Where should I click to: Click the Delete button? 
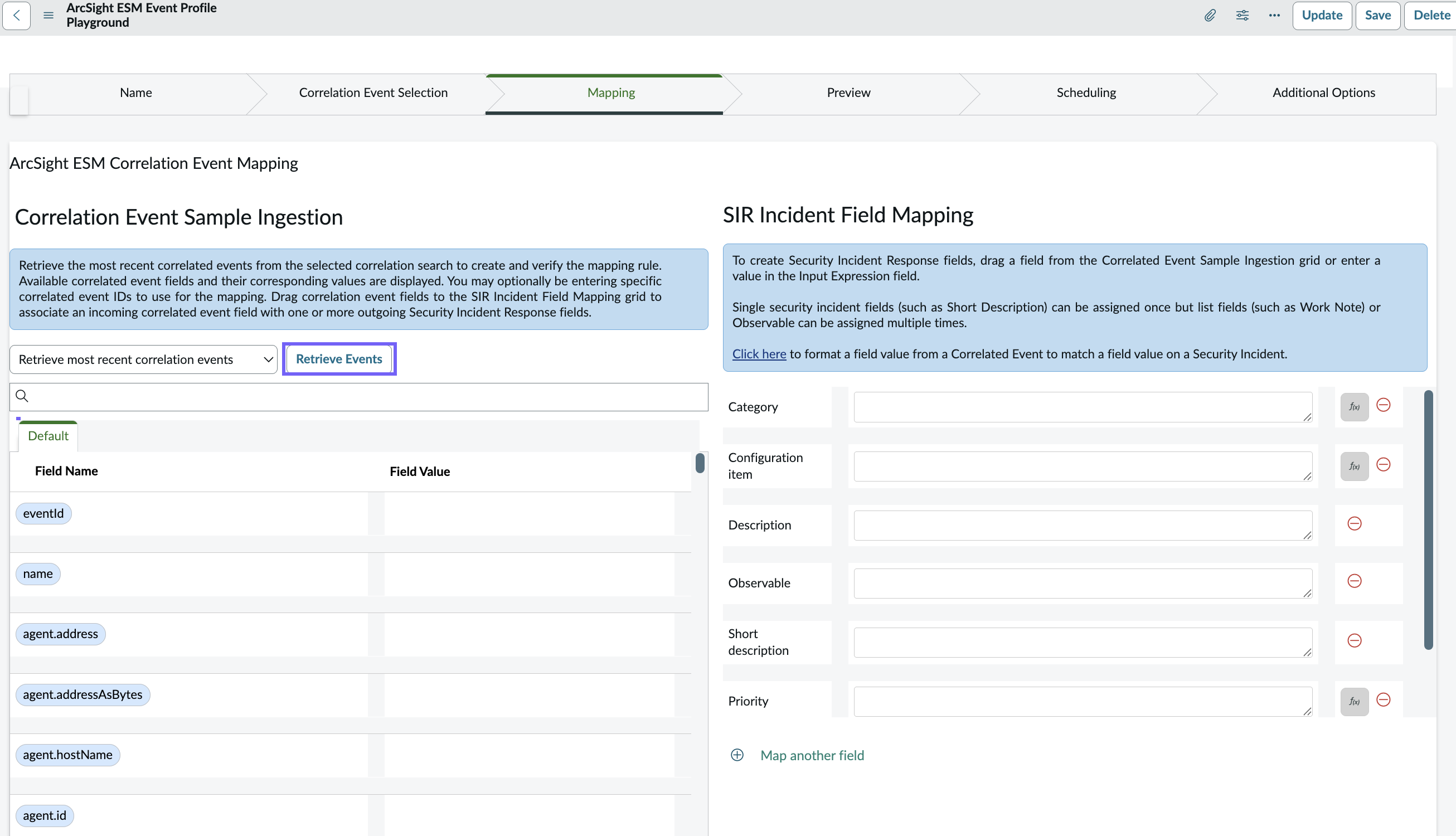[1431, 16]
